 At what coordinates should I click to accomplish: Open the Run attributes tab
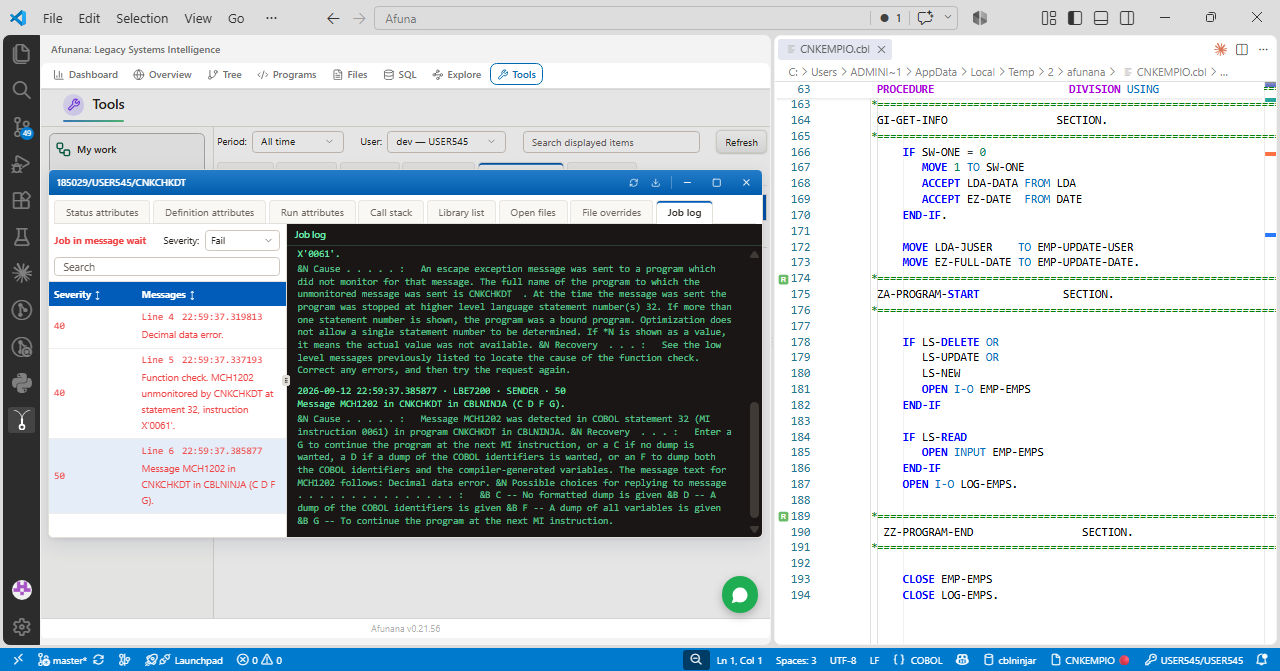(x=312, y=212)
